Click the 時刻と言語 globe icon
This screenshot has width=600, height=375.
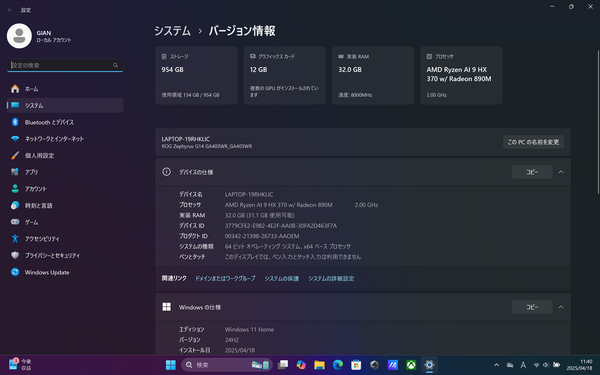click(x=15, y=205)
